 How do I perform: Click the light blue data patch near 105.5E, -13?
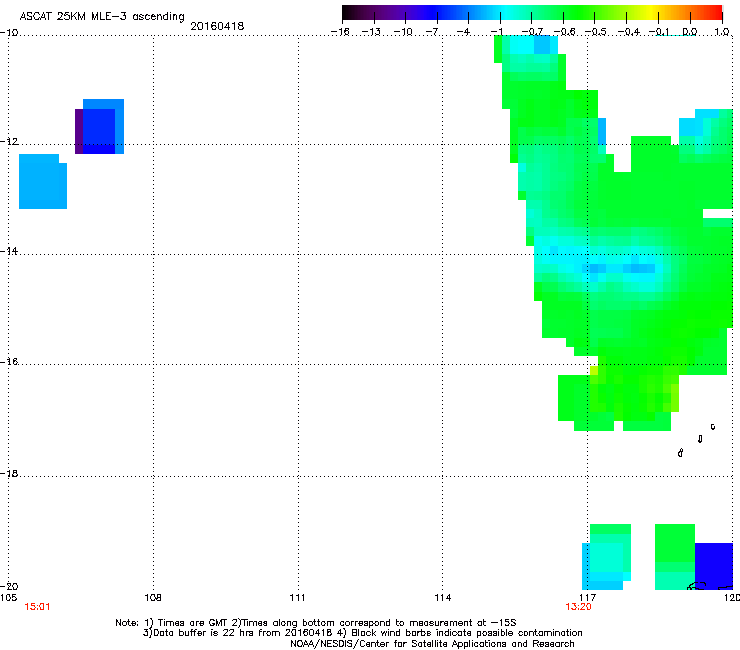(x=42, y=181)
